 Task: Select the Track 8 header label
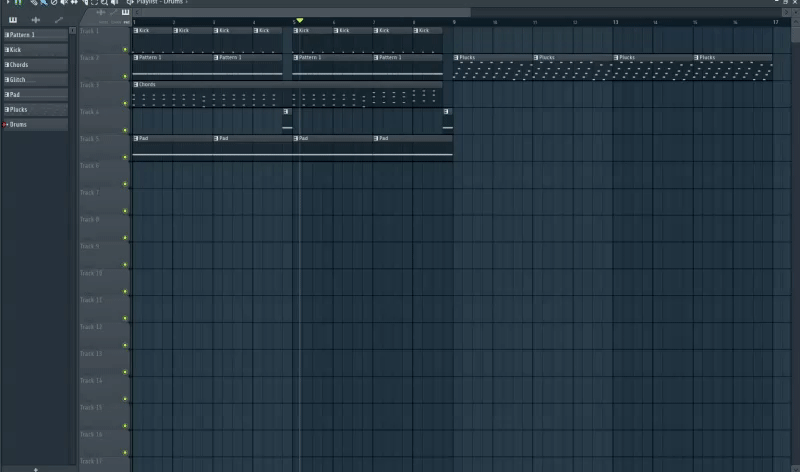[x=89, y=219]
